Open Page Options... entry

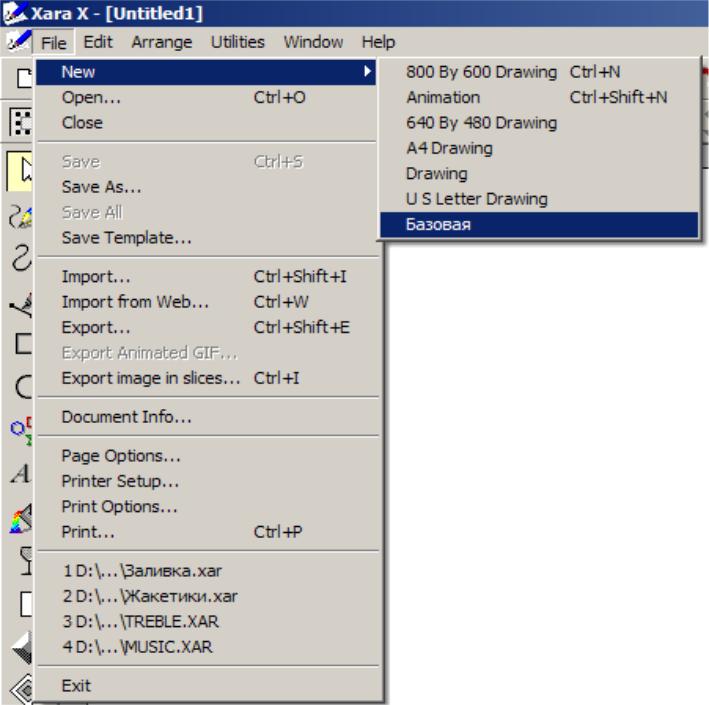tap(206, 455)
